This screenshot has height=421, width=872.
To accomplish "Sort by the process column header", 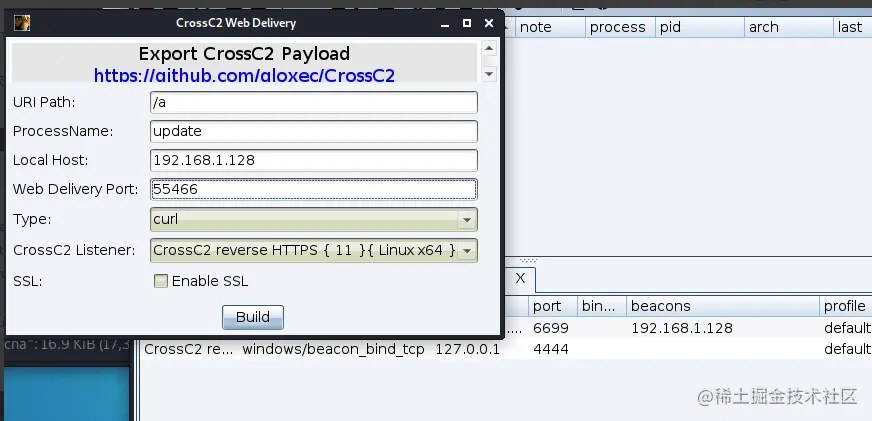I will (x=620, y=27).
